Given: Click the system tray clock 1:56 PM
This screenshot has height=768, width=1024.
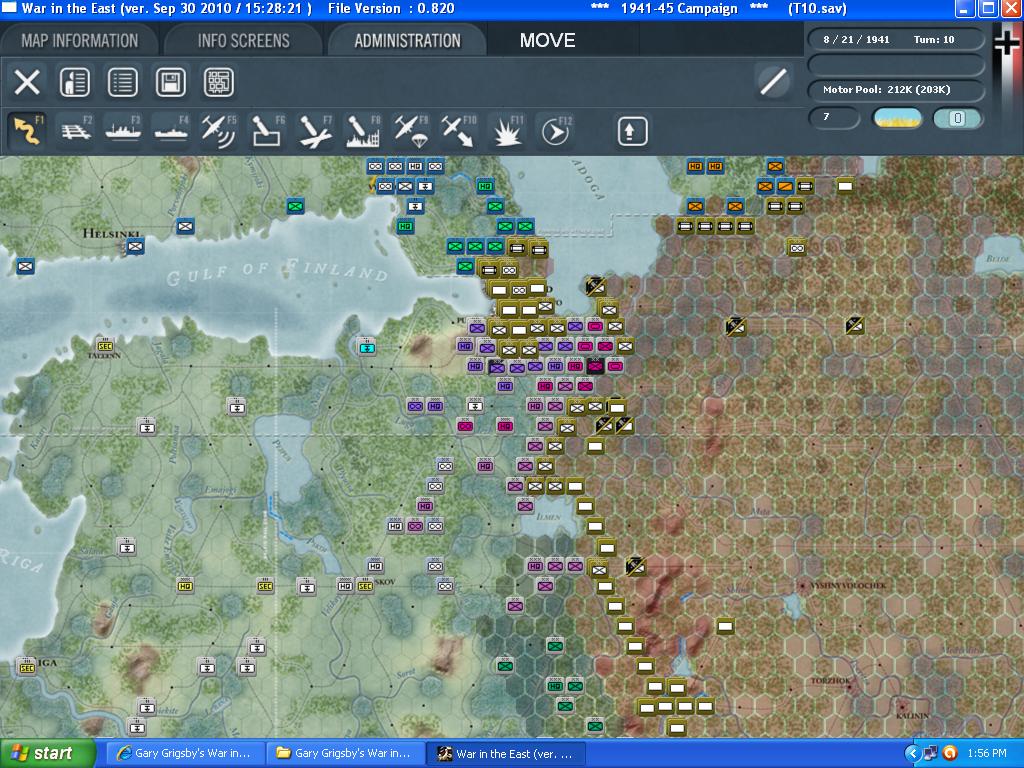Looking at the screenshot, I should click(987, 753).
